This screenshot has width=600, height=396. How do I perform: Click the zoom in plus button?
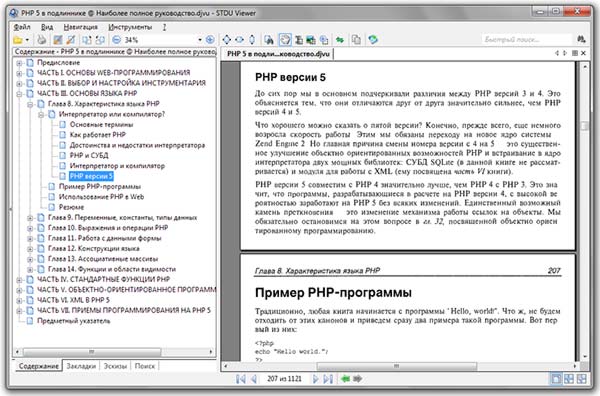(x=210, y=39)
